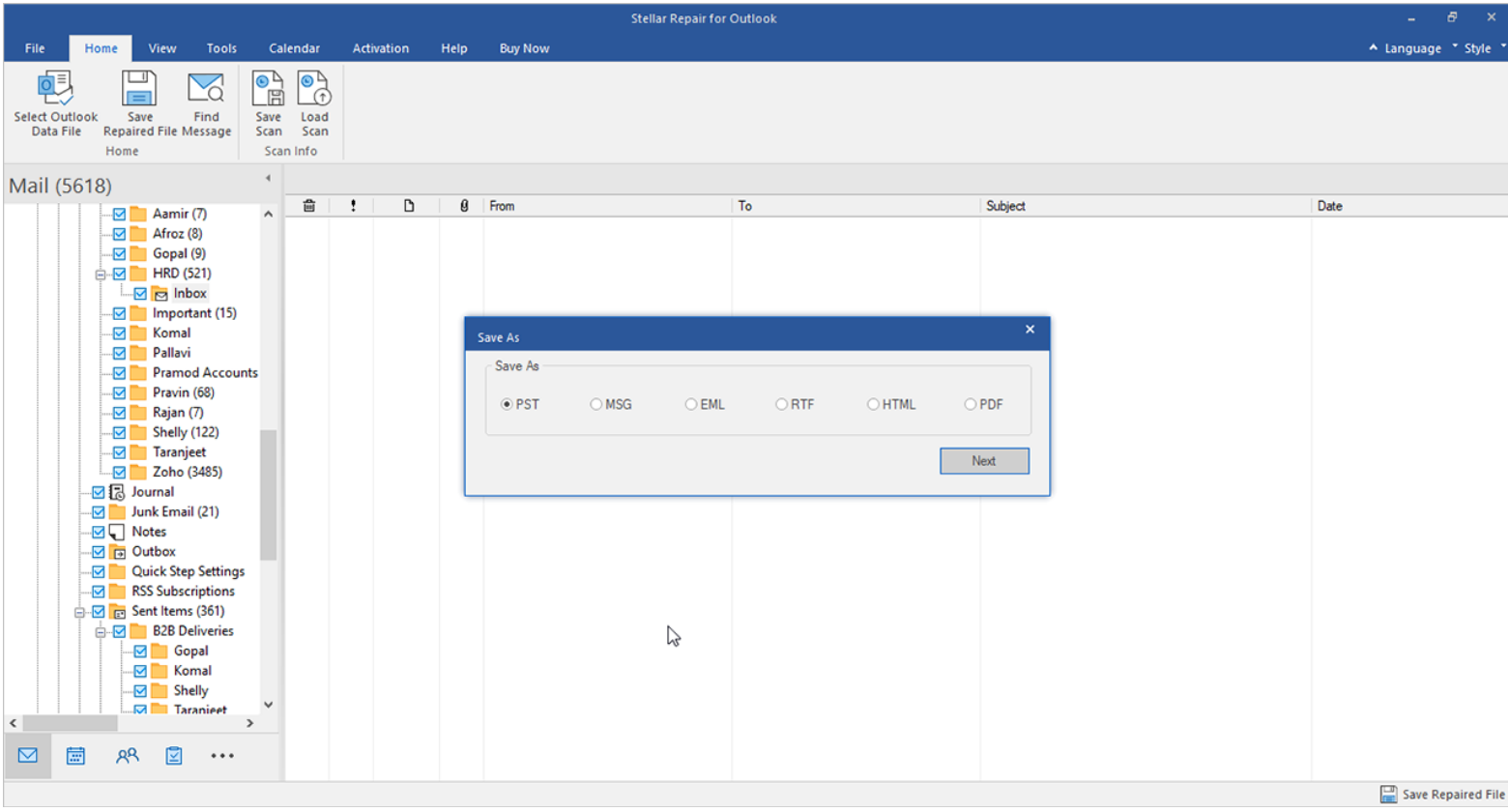Click the Select Outlook Data File icon
The height and width of the screenshot is (812, 1508).
(55, 89)
